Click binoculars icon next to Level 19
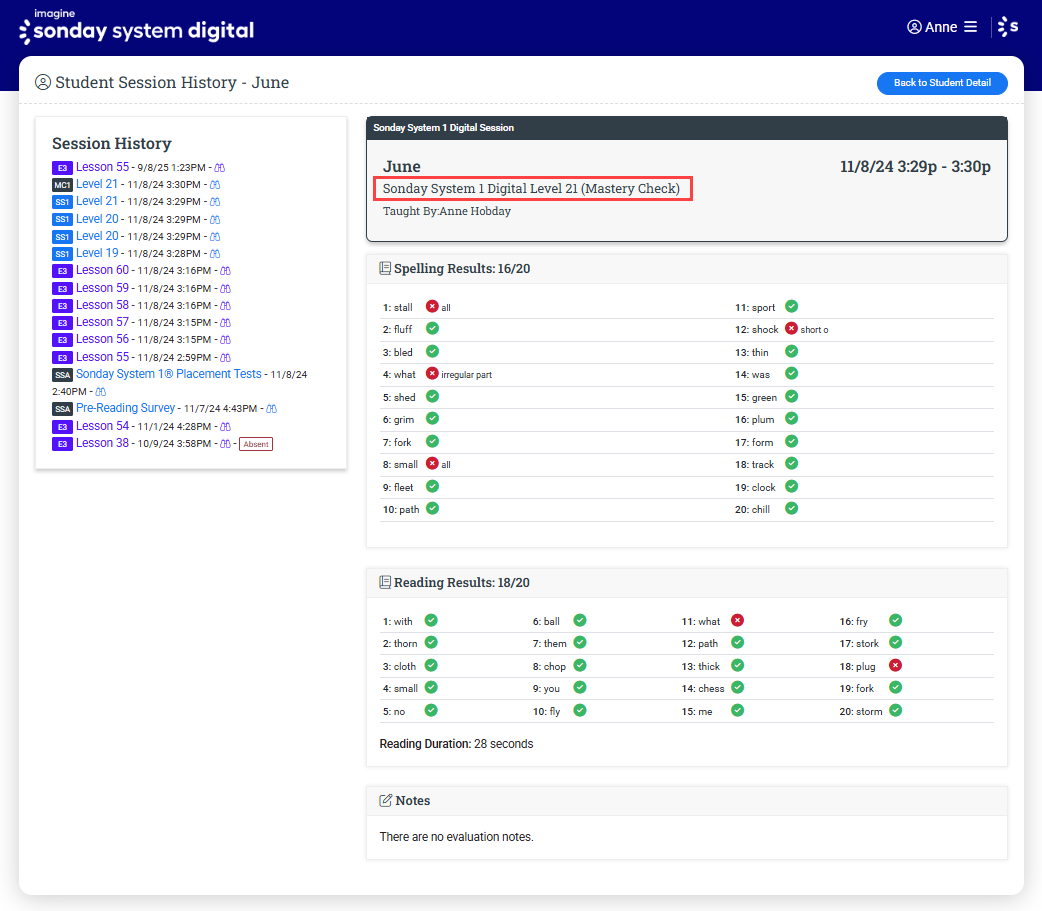Viewport: 1042px width, 911px height. pyautogui.click(x=214, y=254)
